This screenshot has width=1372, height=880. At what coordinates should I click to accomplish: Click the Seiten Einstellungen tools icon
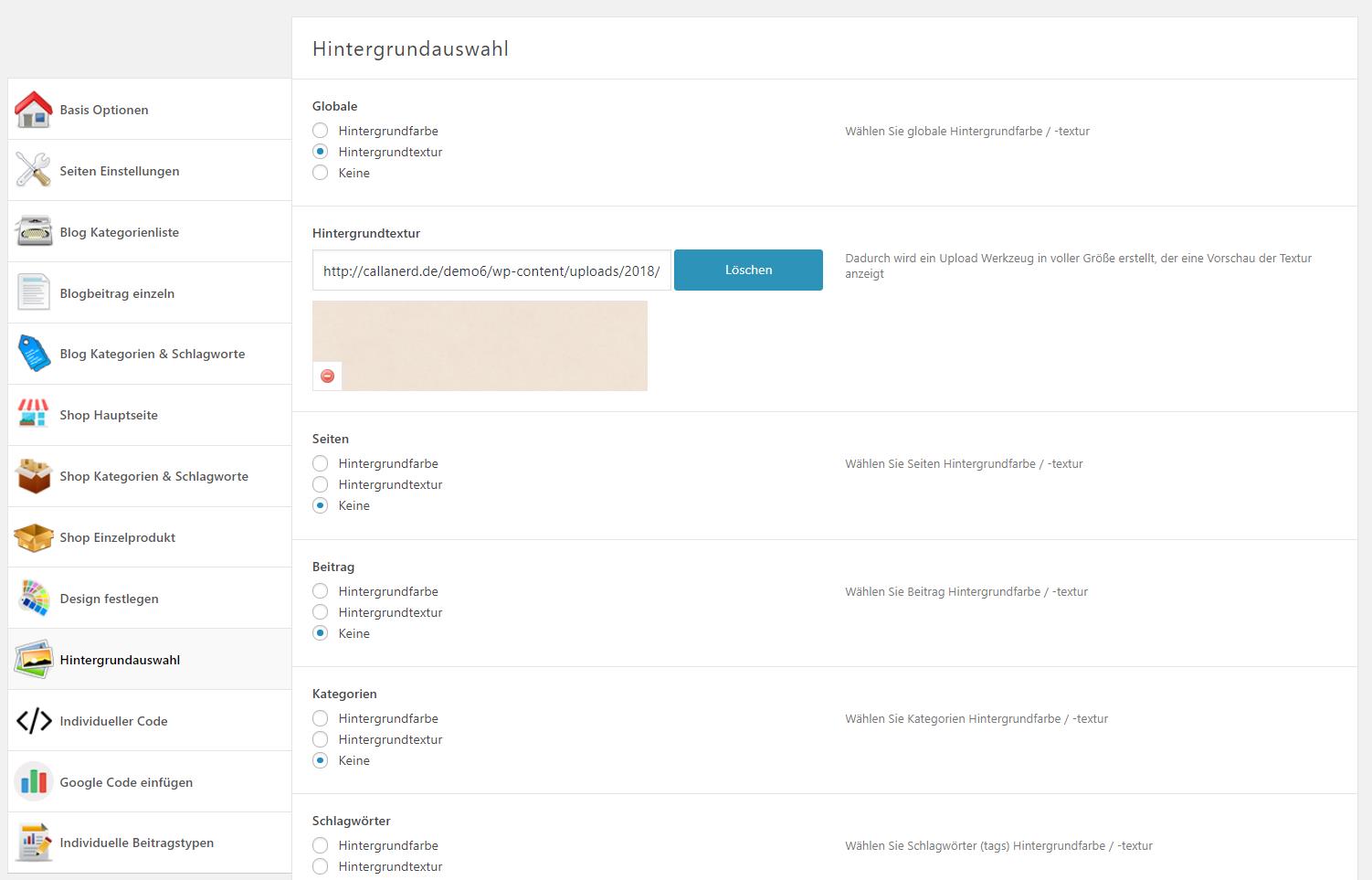tap(34, 171)
